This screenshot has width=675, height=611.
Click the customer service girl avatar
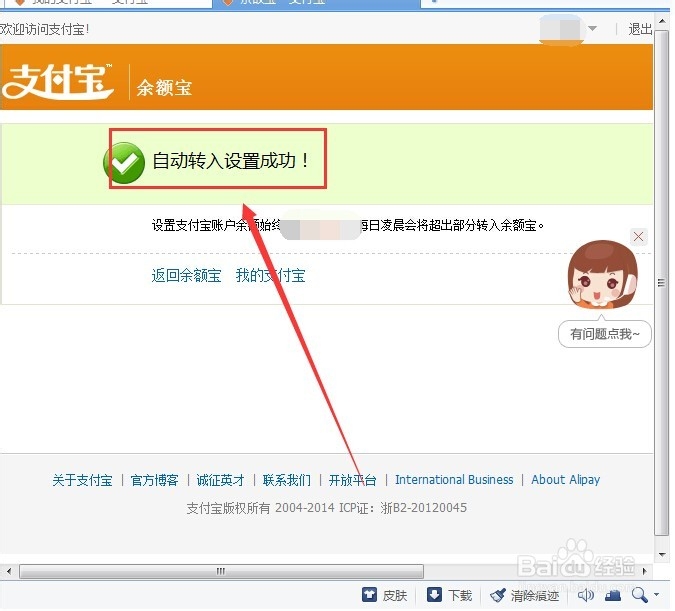click(602, 275)
